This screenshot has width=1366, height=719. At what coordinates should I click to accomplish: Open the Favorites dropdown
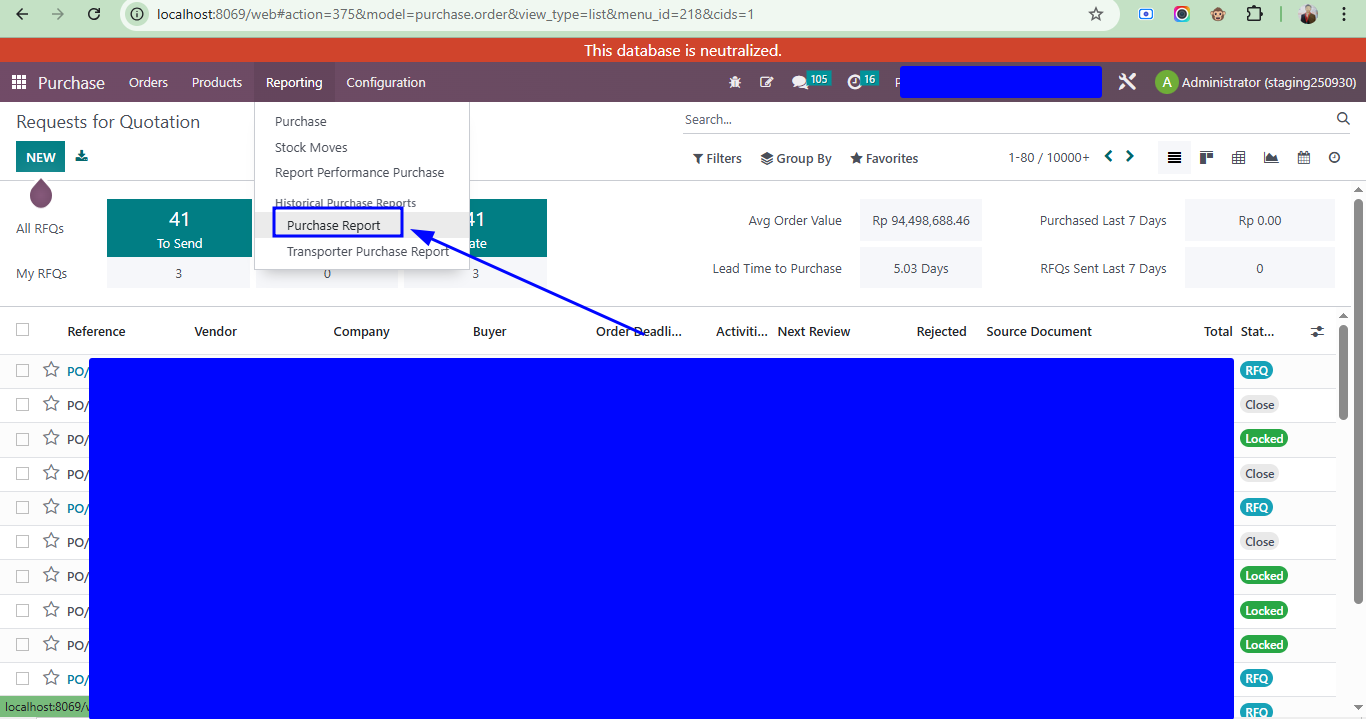click(884, 158)
